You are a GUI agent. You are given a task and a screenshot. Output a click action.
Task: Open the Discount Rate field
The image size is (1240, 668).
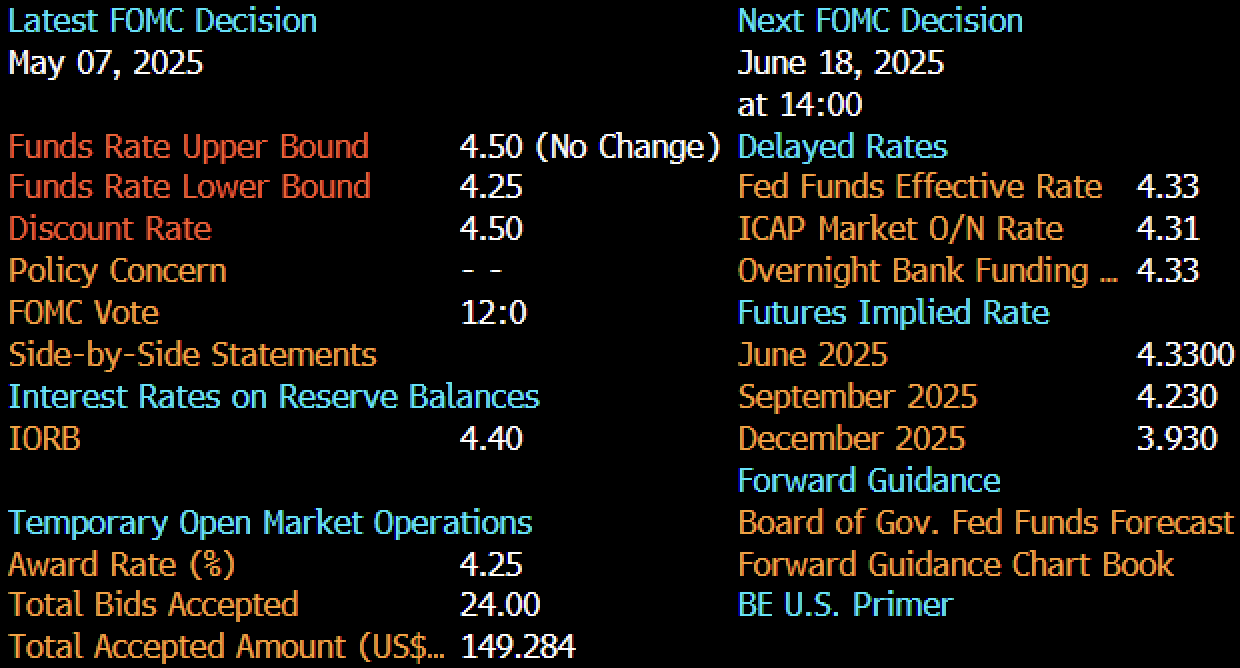click(x=110, y=229)
